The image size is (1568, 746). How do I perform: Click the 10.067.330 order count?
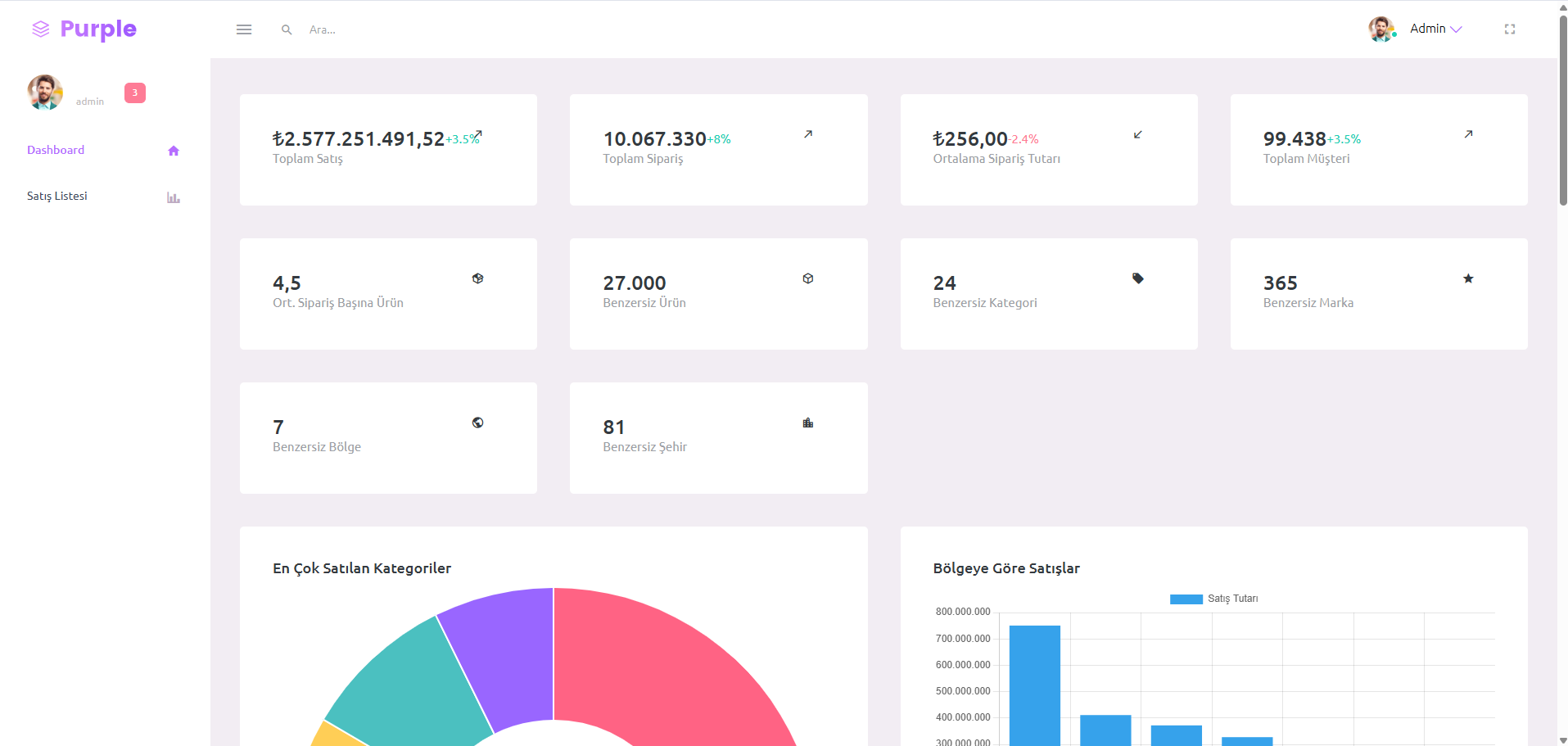point(655,139)
